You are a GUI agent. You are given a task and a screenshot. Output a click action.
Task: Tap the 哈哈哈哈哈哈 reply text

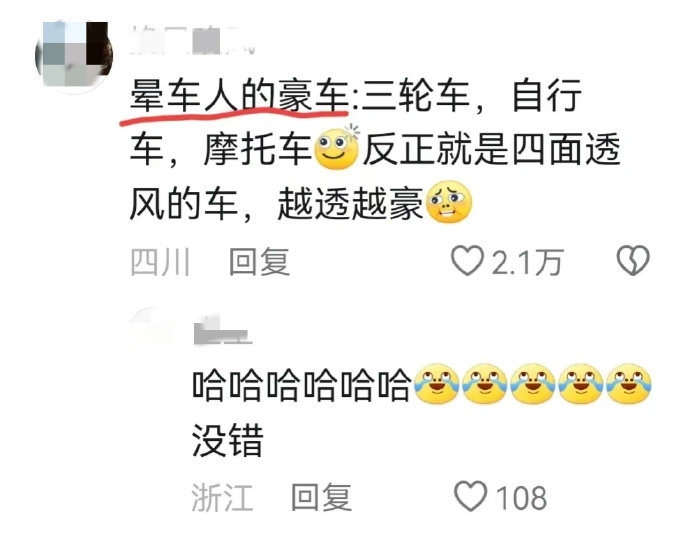point(302,385)
